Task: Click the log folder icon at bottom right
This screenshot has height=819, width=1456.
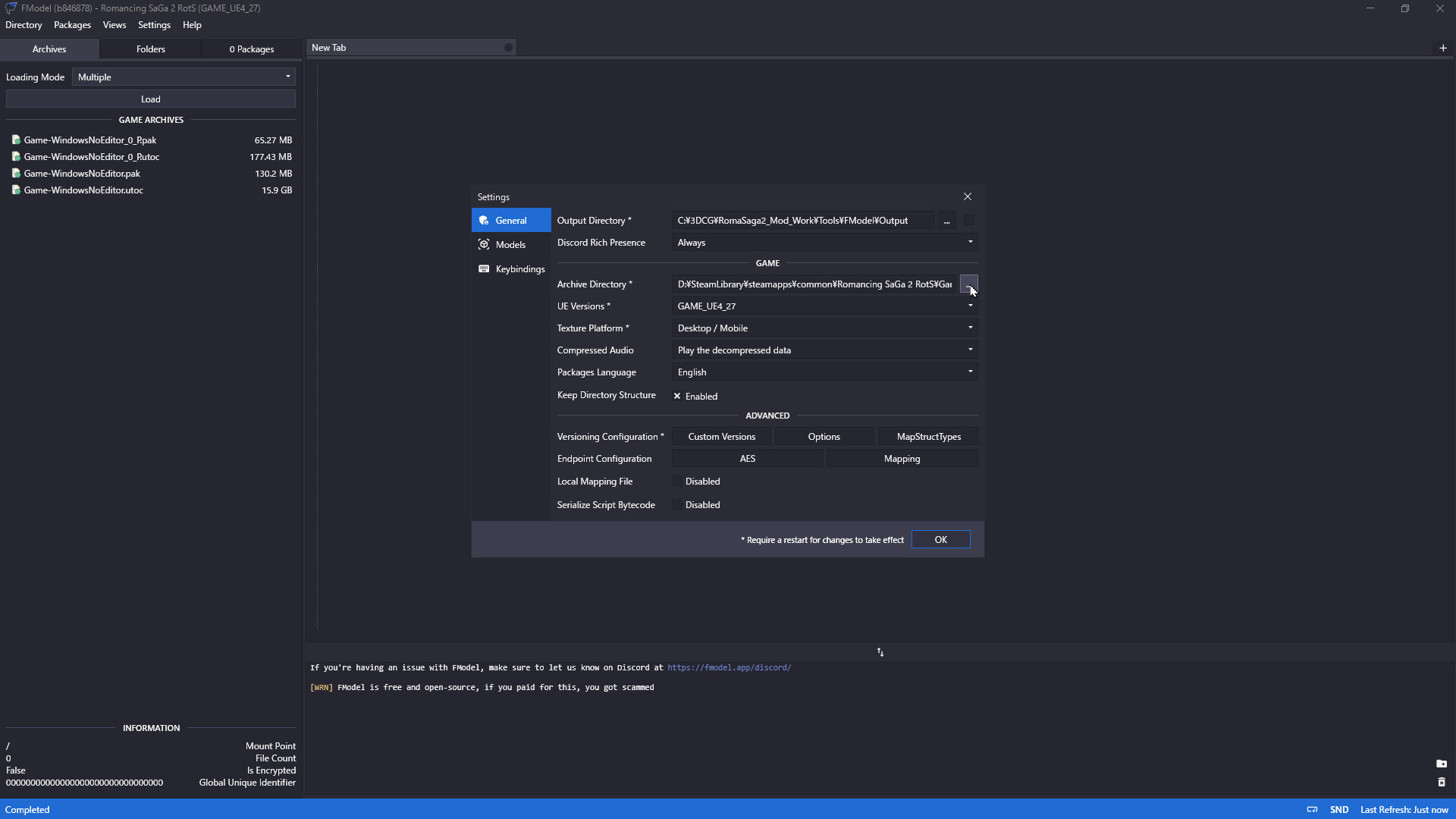Action: click(1441, 764)
